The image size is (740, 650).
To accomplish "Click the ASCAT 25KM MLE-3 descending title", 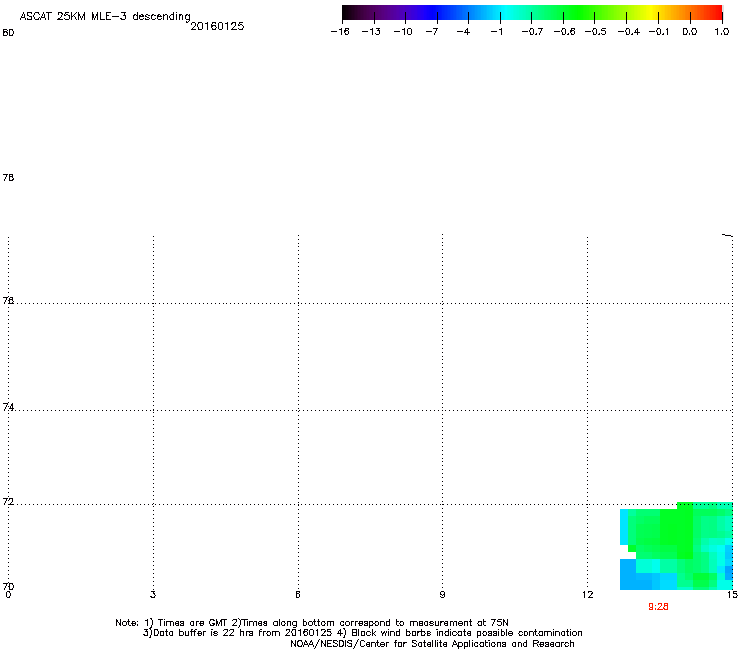I will [x=105, y=16].
